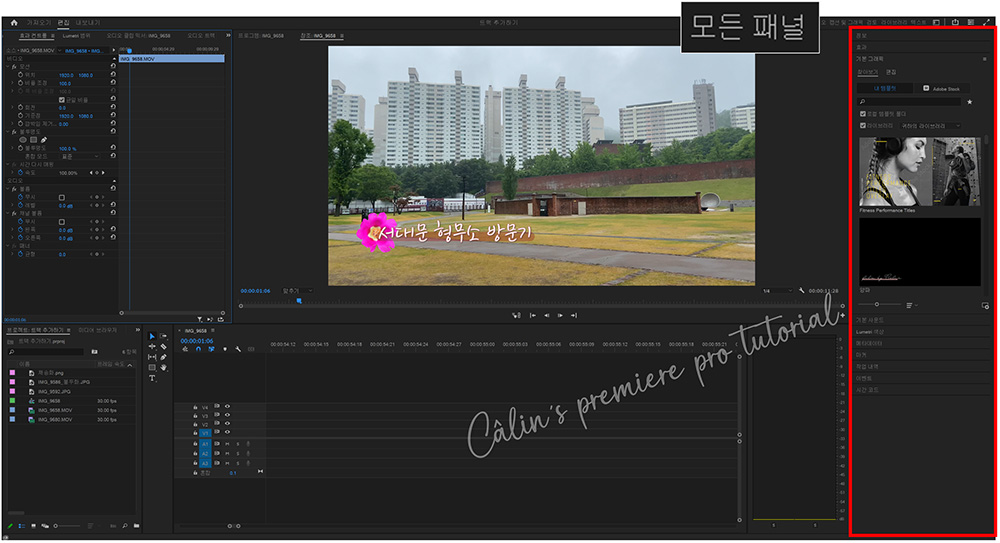Select the My Templates button

885,88
